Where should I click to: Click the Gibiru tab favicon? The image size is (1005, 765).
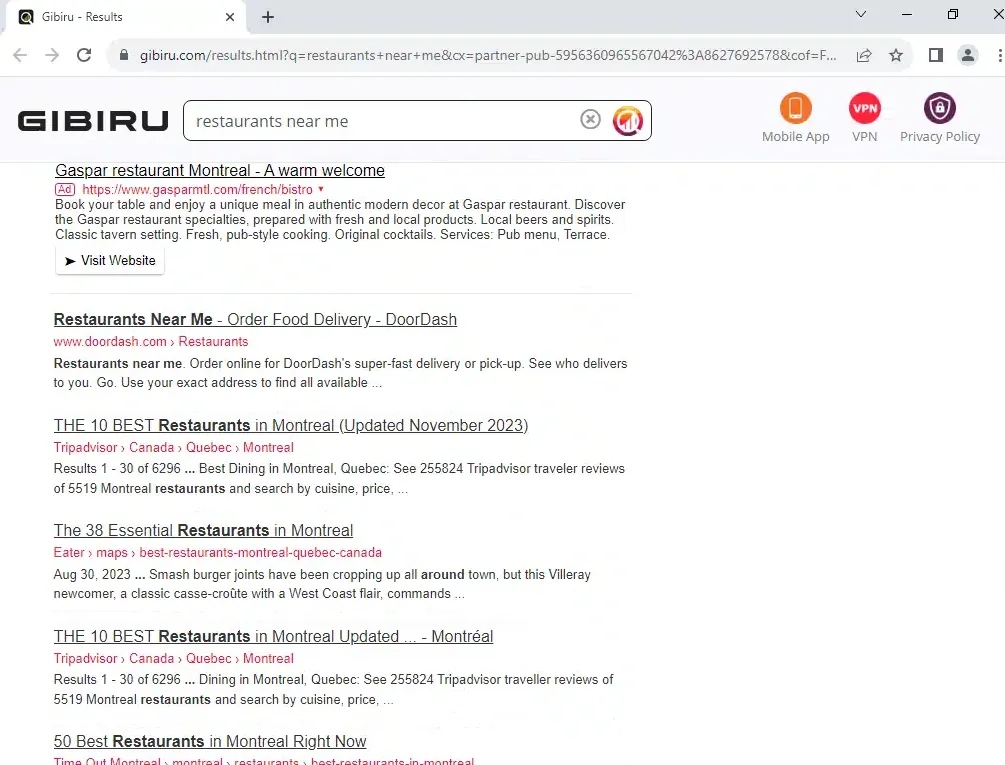(x=26, y=17)
